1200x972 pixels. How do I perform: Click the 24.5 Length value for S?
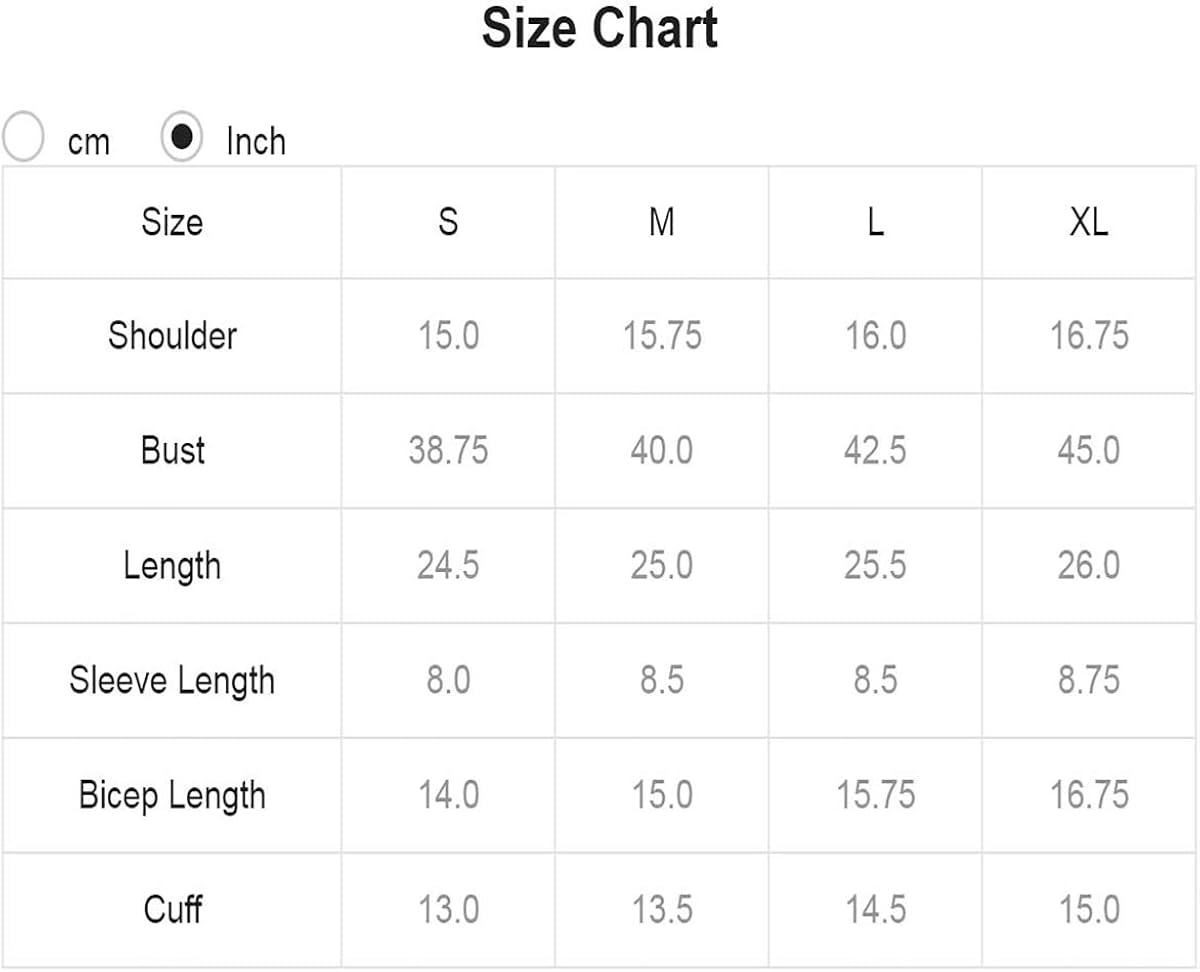pos(448,565)
